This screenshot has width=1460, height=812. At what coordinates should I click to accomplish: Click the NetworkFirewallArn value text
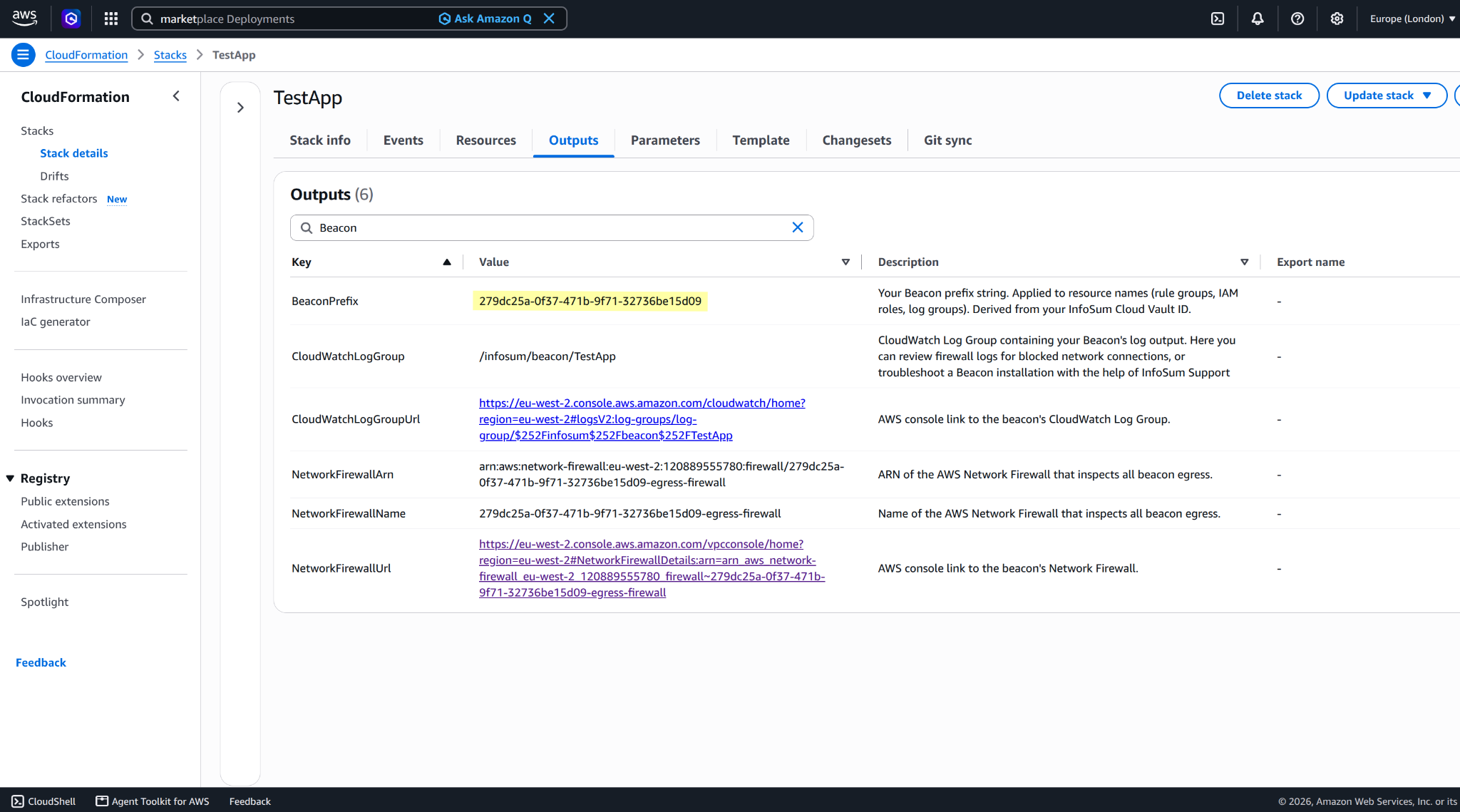tap(662, 474)
